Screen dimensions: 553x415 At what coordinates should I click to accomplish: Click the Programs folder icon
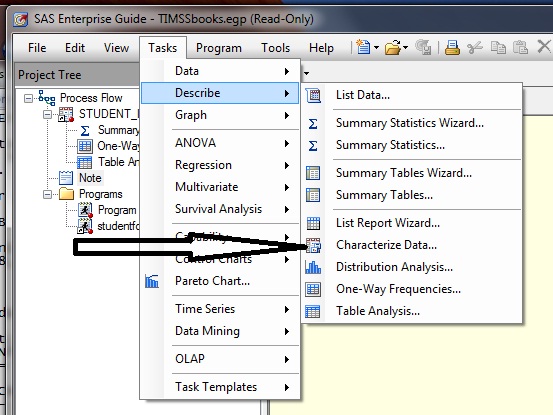tap(66, 194)
